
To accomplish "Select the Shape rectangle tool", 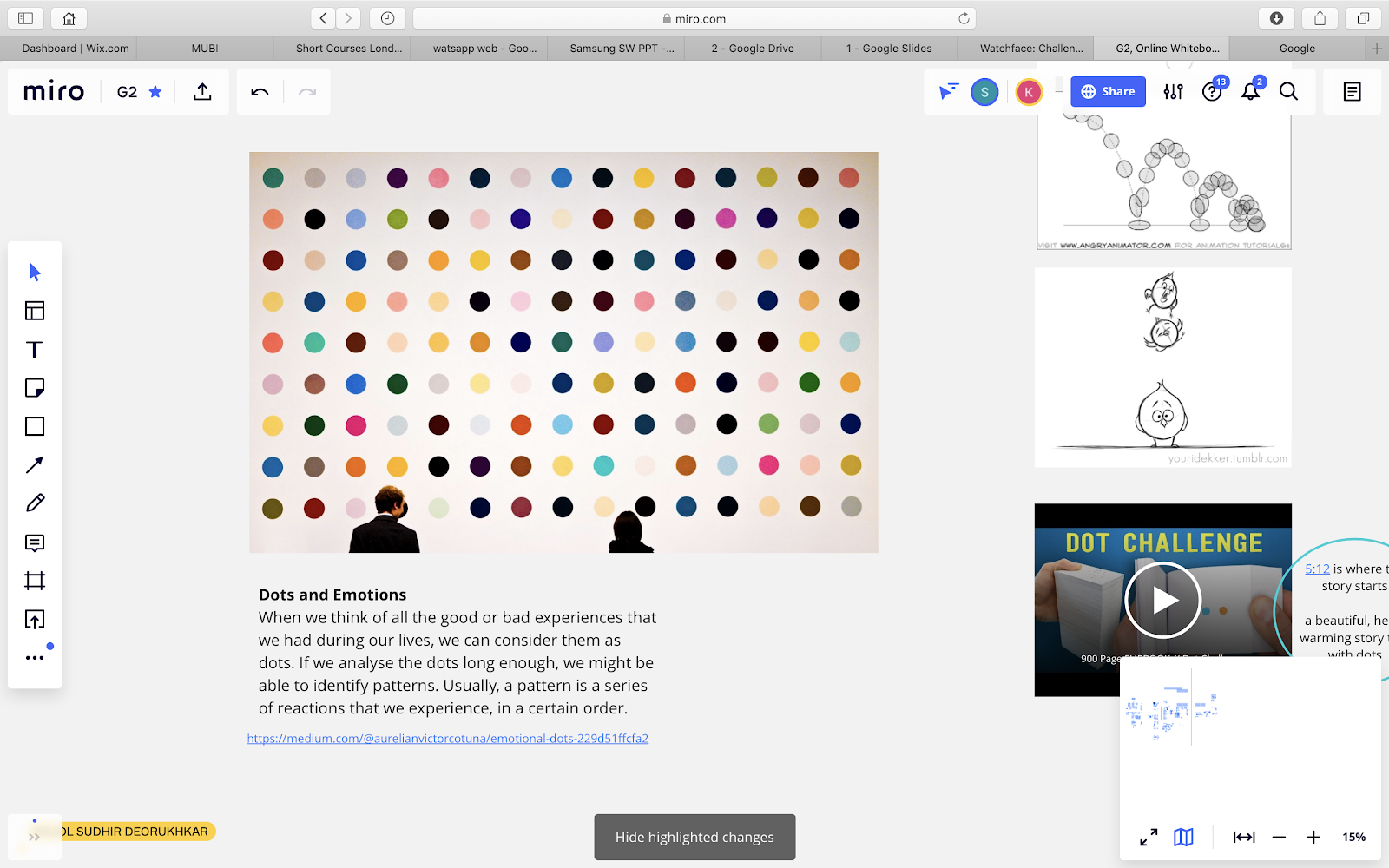I will coord(35,426).
